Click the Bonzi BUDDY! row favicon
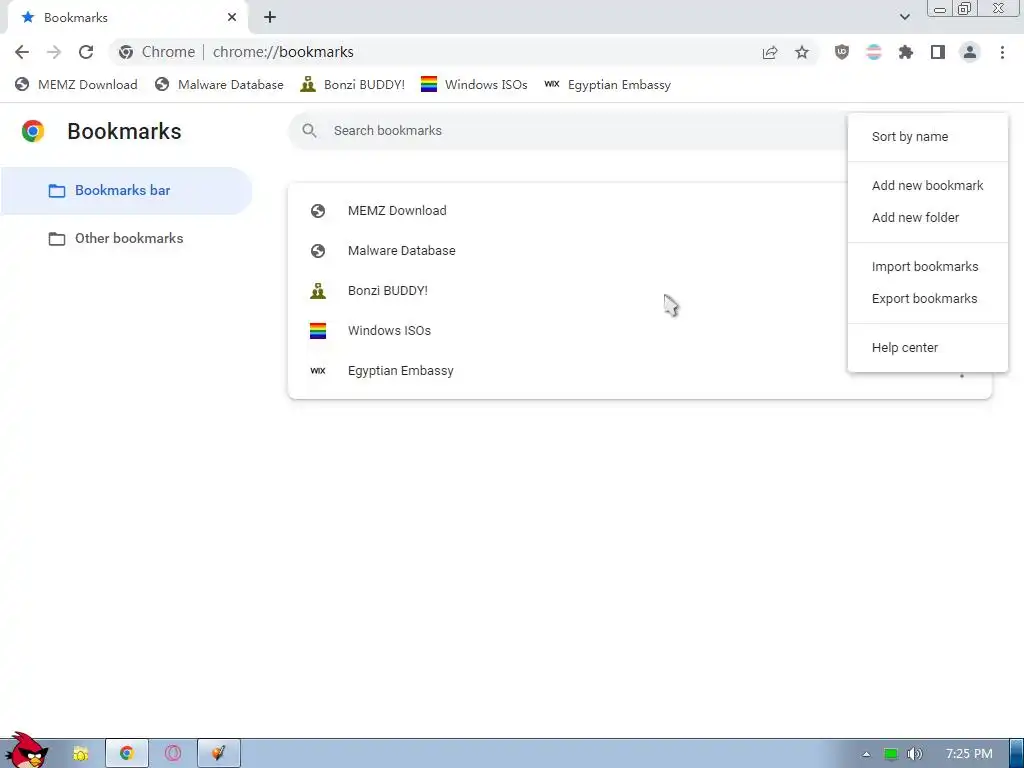Viewport: 1024px width, 768px height. tap(318, 291)
